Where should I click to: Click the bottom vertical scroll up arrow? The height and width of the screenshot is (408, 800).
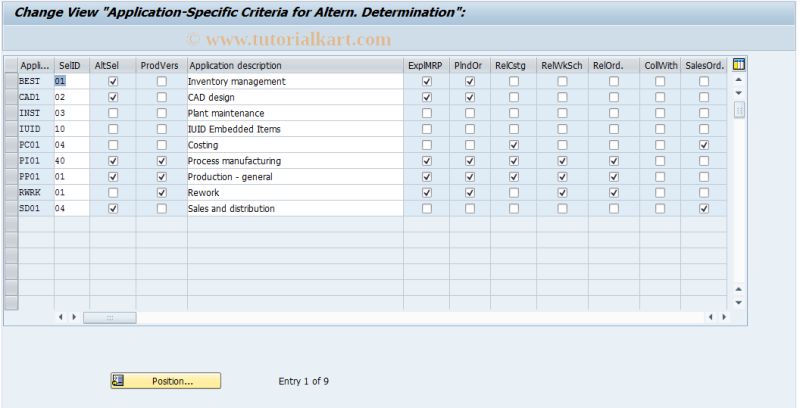739,289
